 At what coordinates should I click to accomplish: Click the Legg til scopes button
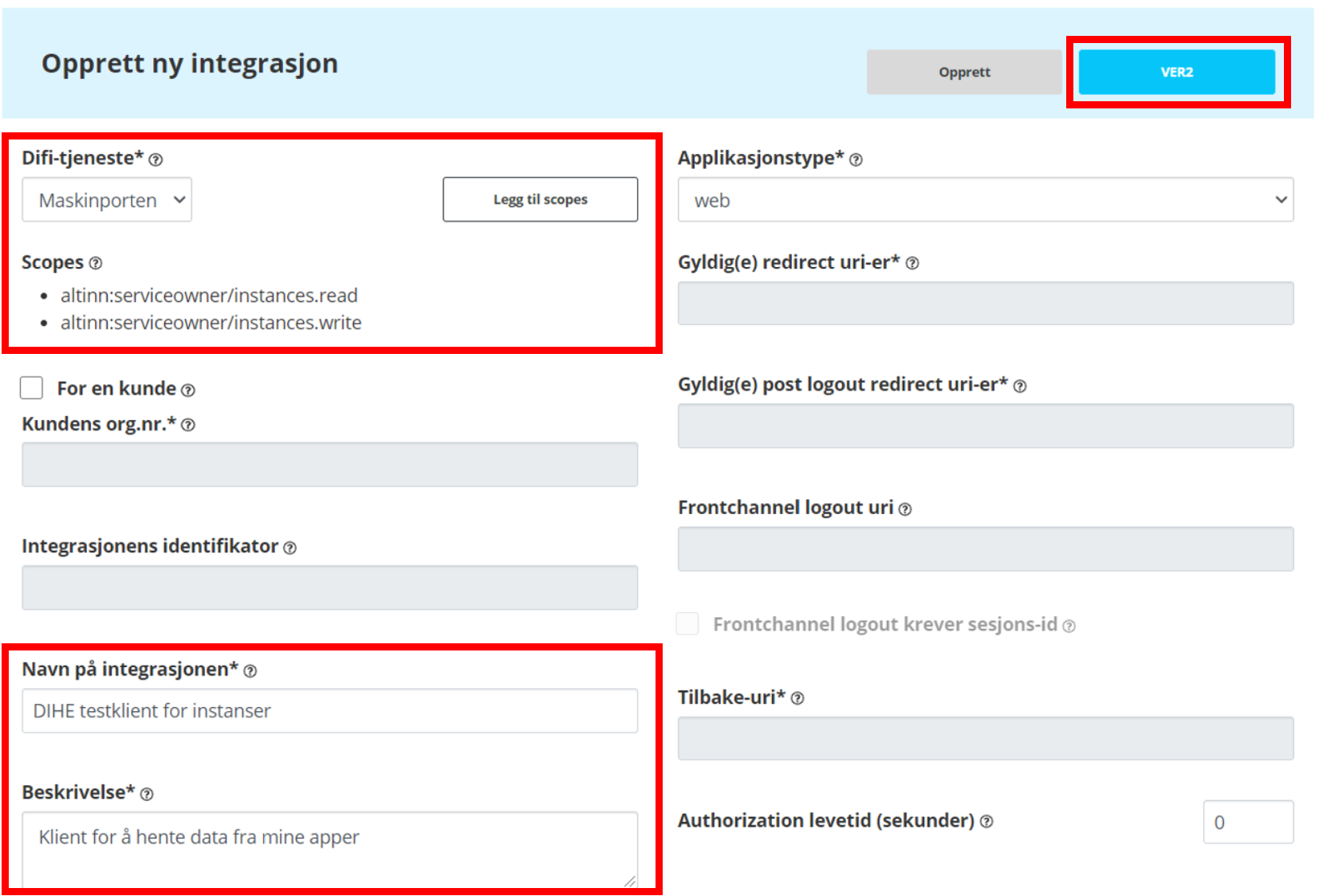[540, 199]
